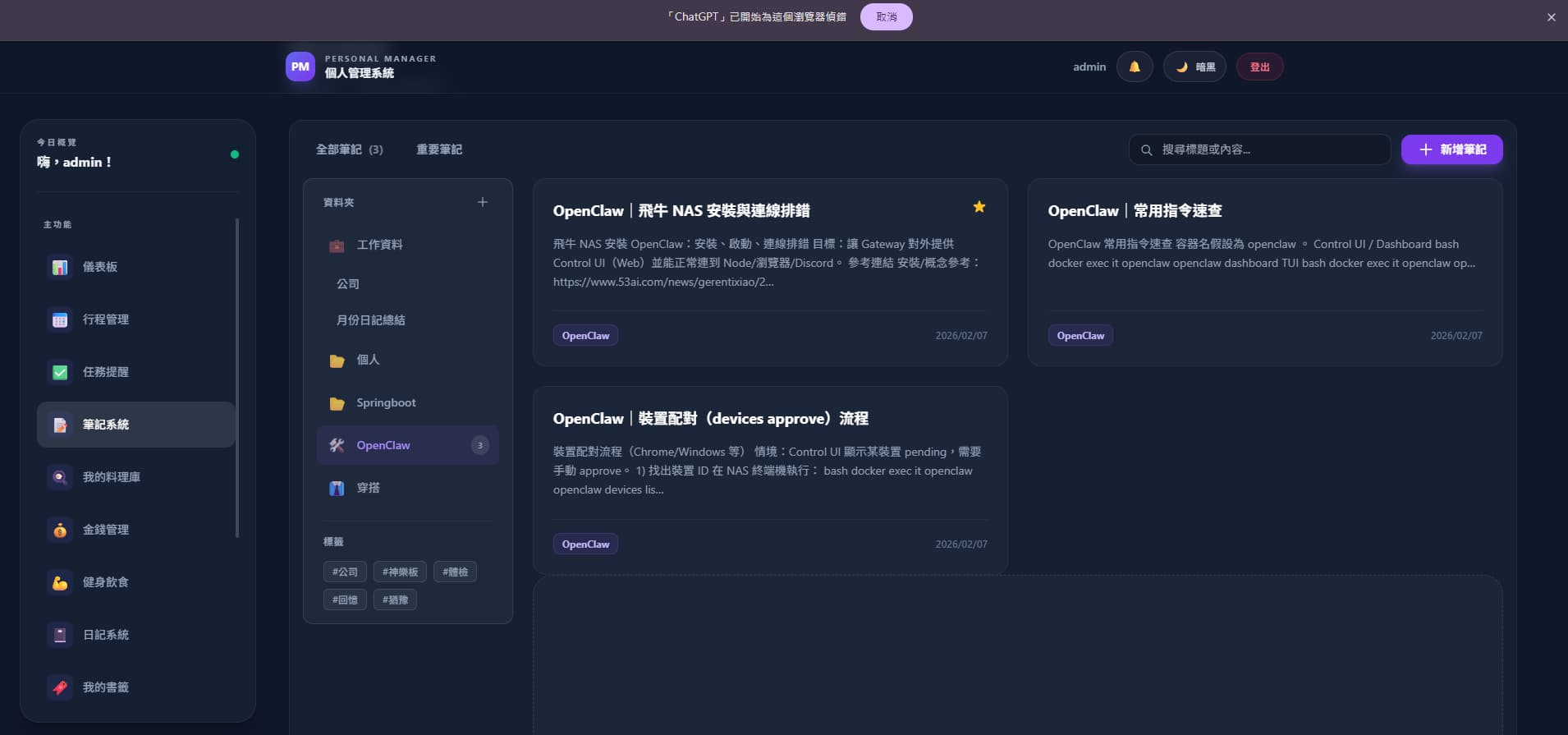1568x735 pixels.
Task: Click the 工作資料 briefcase icon
Action: pyautogui.click(x=337, y=245)
